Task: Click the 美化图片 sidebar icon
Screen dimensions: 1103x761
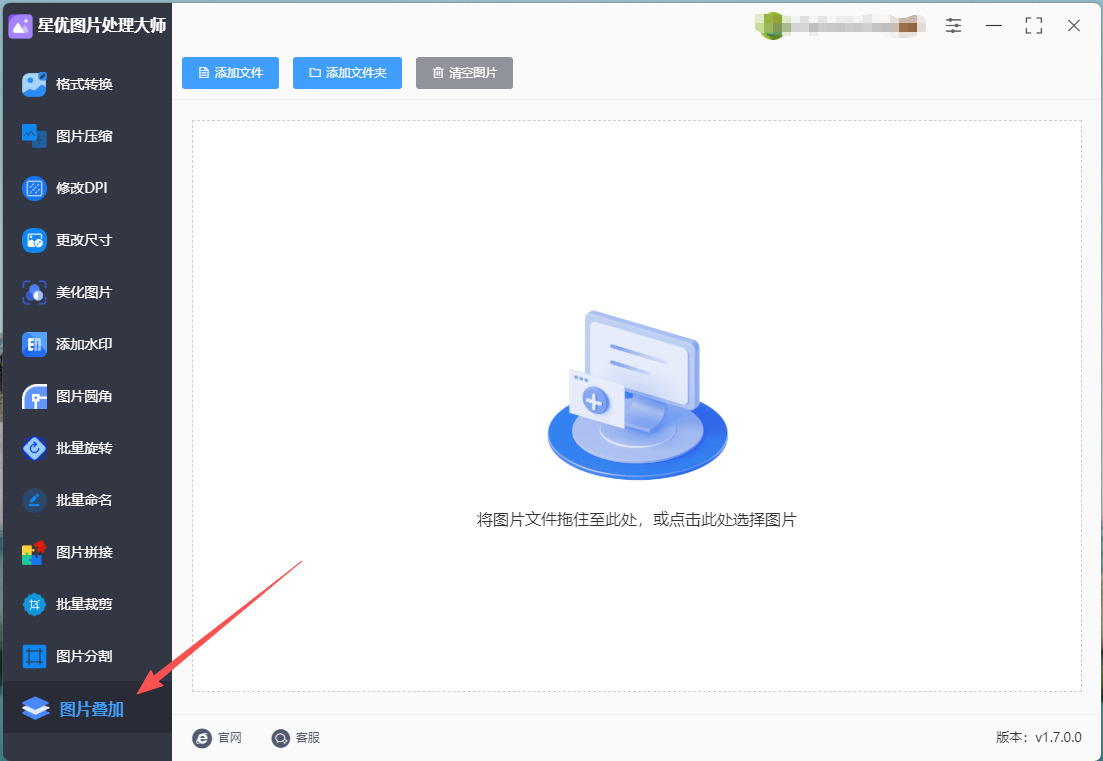Action: (34, 293)
